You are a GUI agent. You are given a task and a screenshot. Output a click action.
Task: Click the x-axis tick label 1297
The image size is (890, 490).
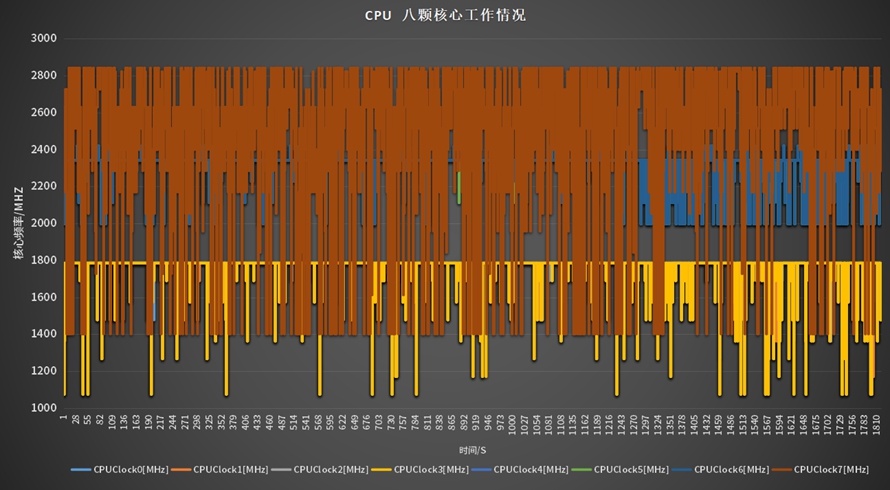[645, 423]
